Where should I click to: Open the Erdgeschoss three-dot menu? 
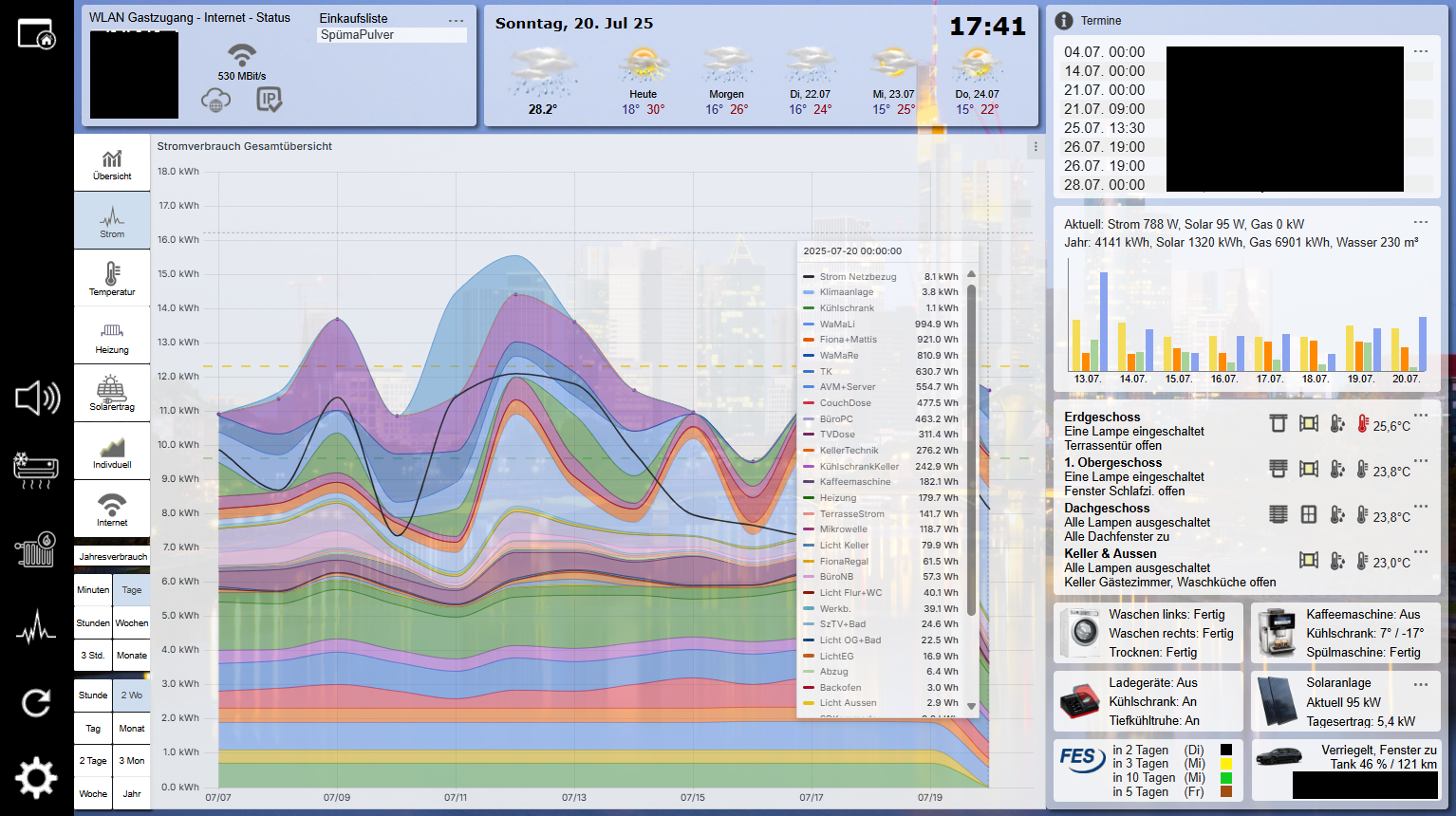(x=1421, y=416)
